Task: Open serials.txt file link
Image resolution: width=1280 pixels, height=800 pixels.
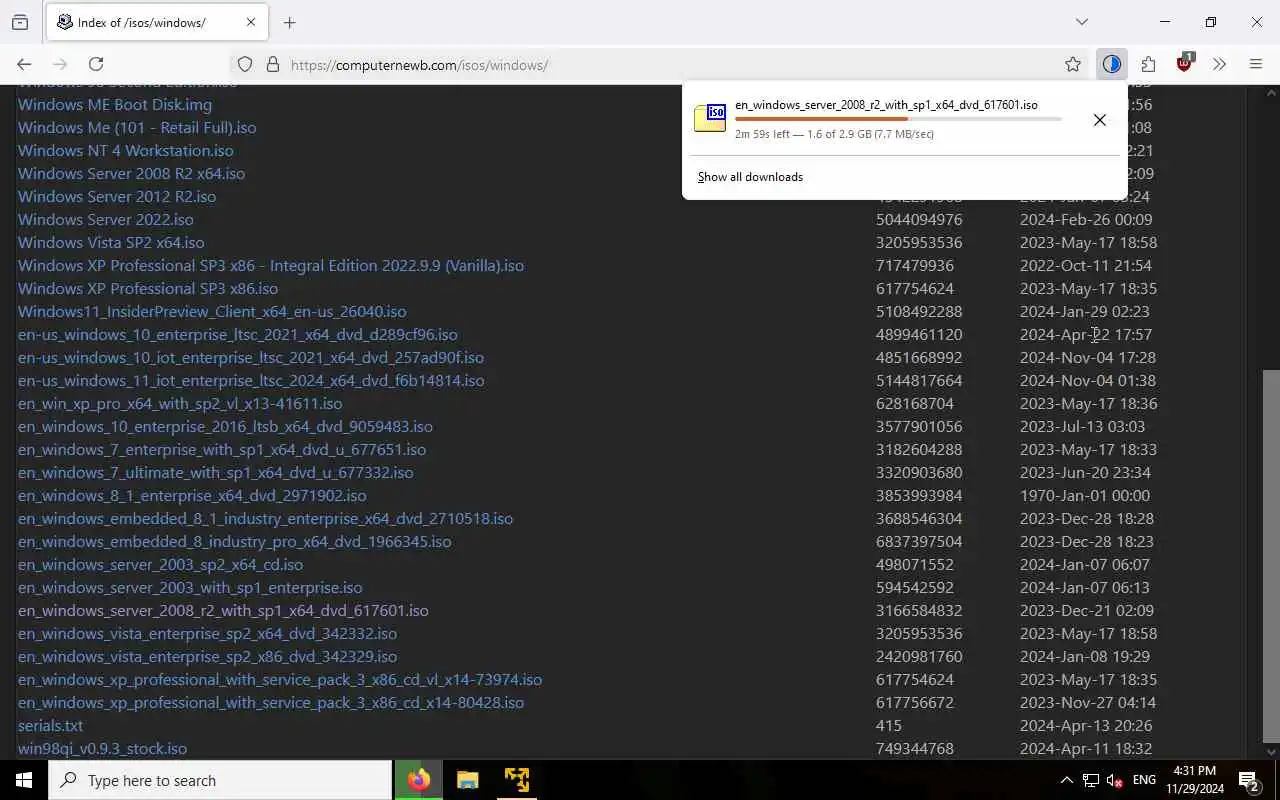Action: point(50,725)
